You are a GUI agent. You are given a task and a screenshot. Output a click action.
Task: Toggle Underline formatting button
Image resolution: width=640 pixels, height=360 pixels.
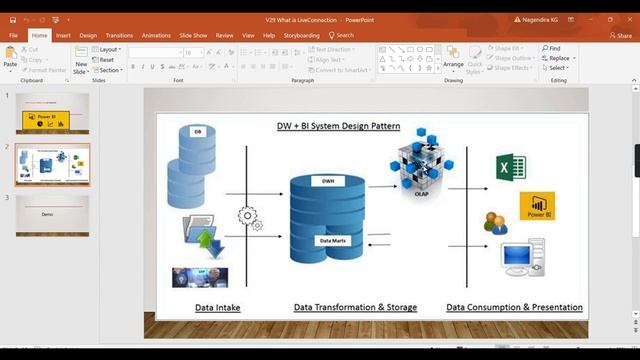(x=152, y=66)
